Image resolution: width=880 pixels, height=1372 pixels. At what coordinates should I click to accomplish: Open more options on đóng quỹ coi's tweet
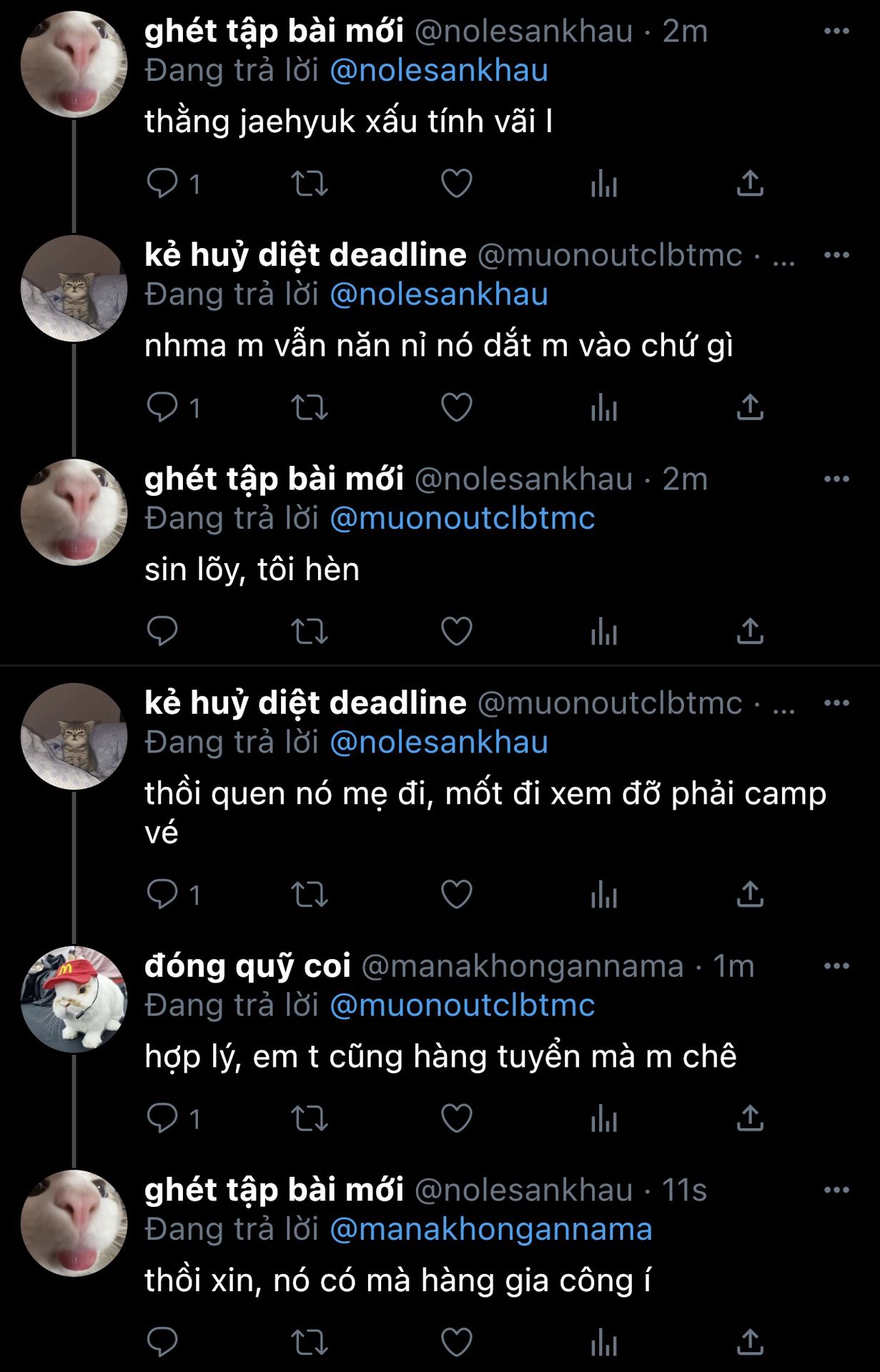pyautogui.click(x=836, y=966)
